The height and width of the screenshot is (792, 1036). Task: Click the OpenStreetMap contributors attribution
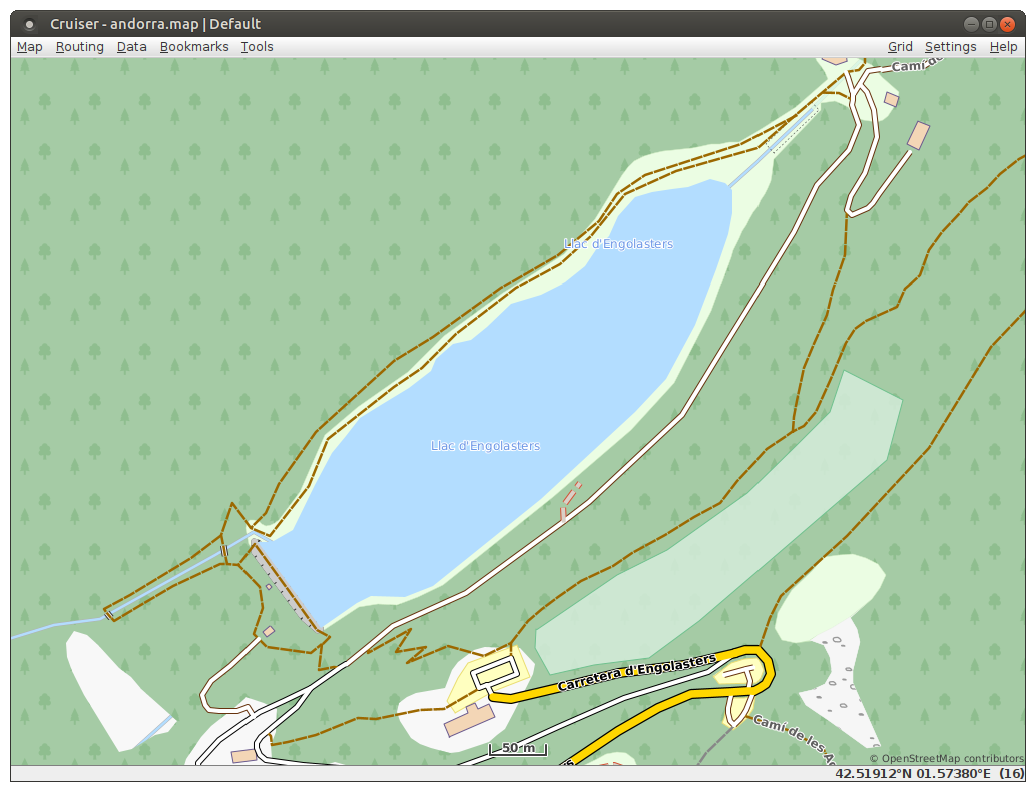pyautogui.click(x=946, y=759)
